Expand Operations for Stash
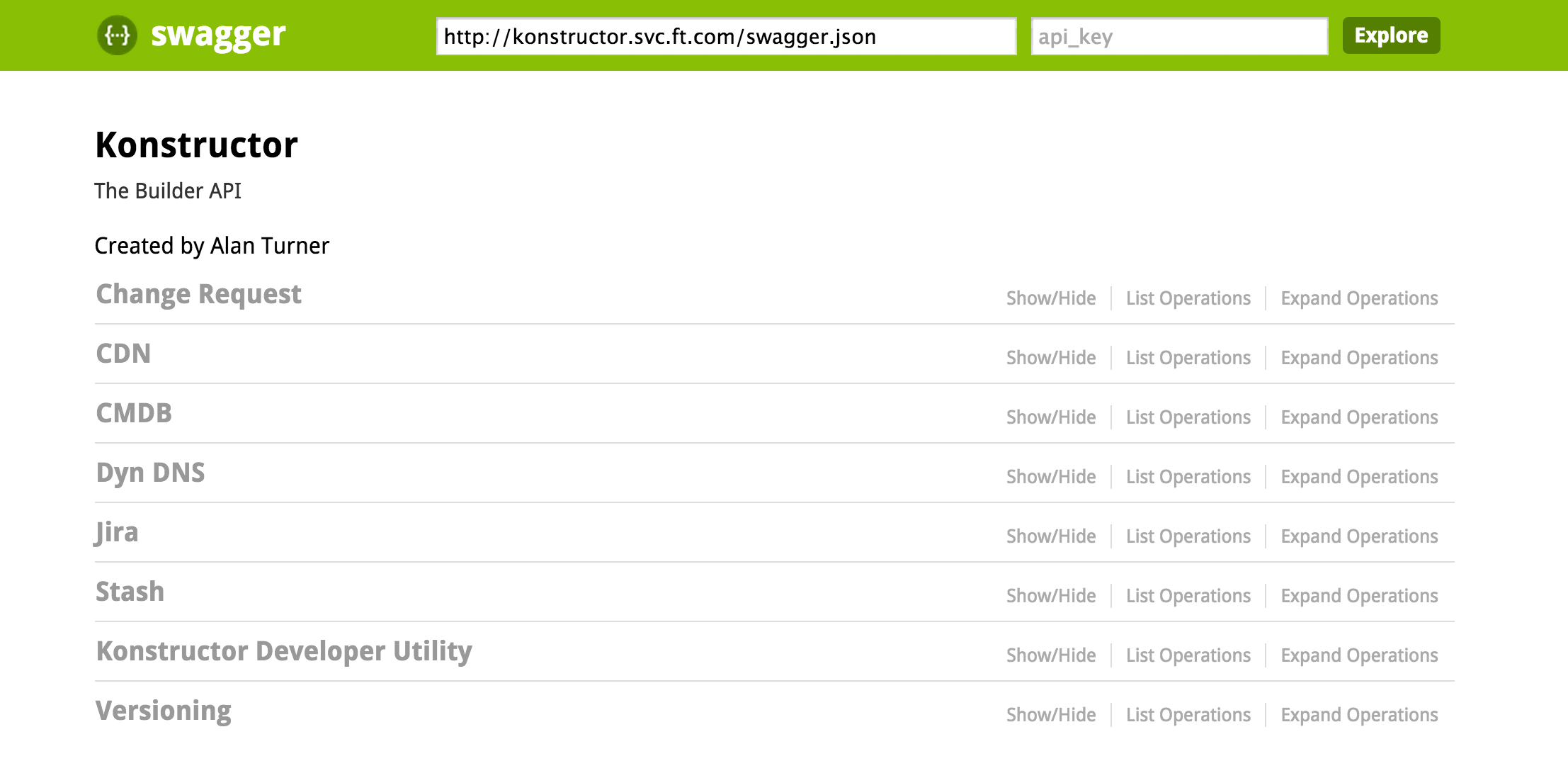 coord(1359,596)
